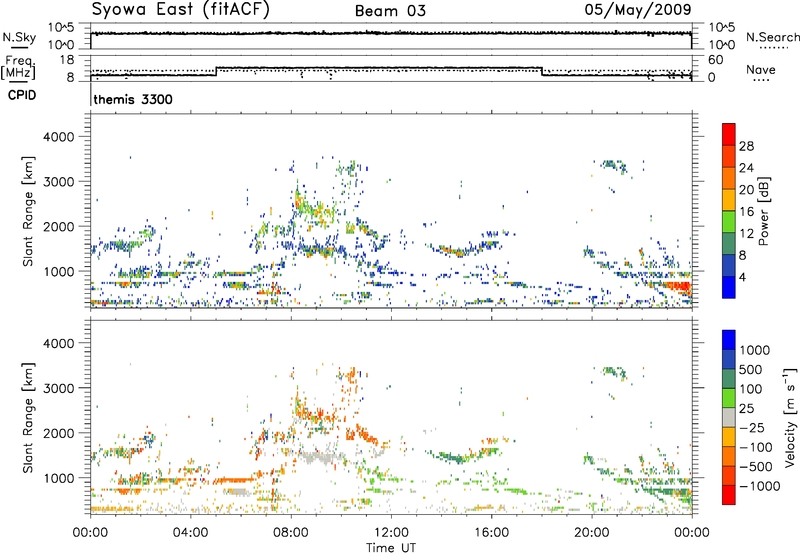This screenshot has height=554, width=800.
Task: Click the solid line sample under 'N.Sky'
Action: click(19, 47)
